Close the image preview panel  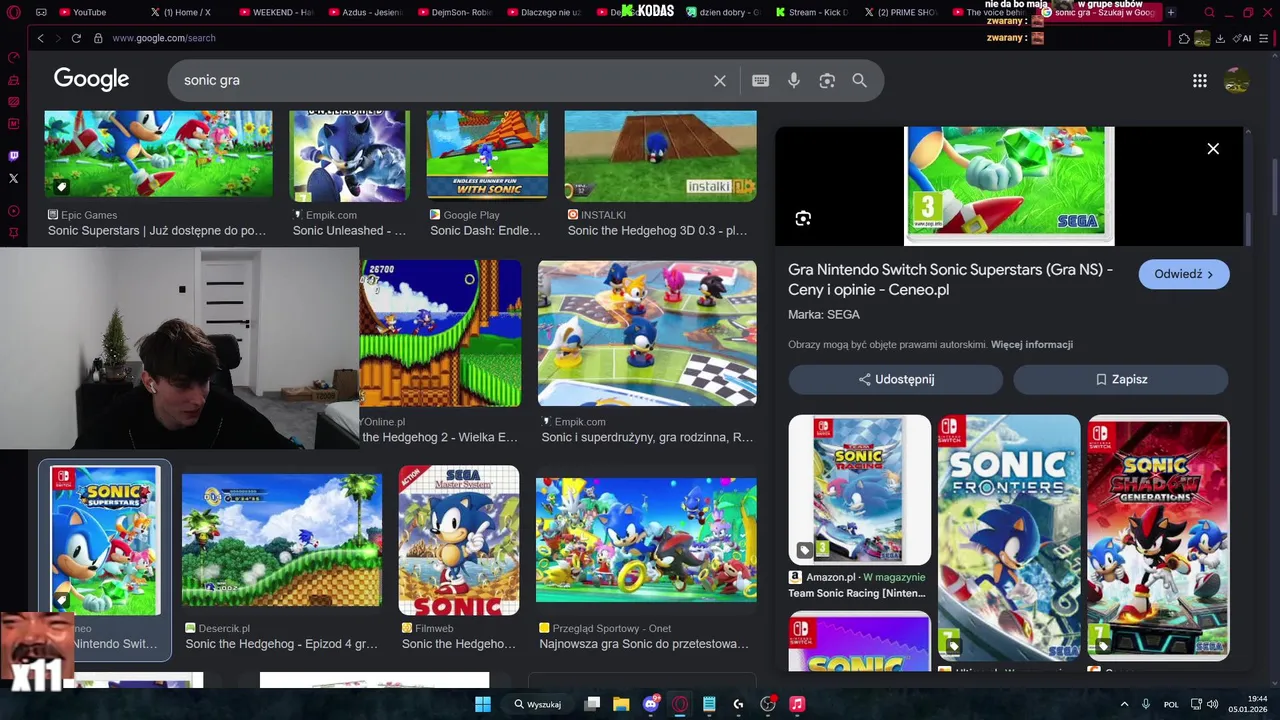click(1213, 149)
